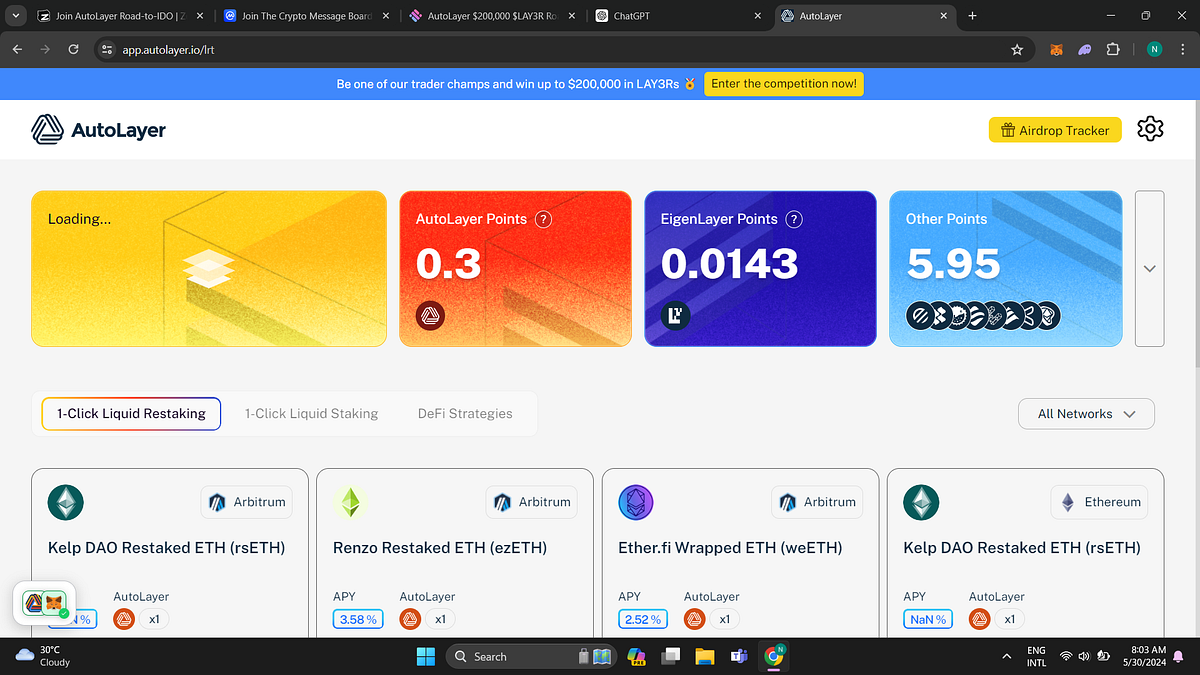Click the EigenLayer icon on the EigenLayer Points card

[x=676, y=315]
